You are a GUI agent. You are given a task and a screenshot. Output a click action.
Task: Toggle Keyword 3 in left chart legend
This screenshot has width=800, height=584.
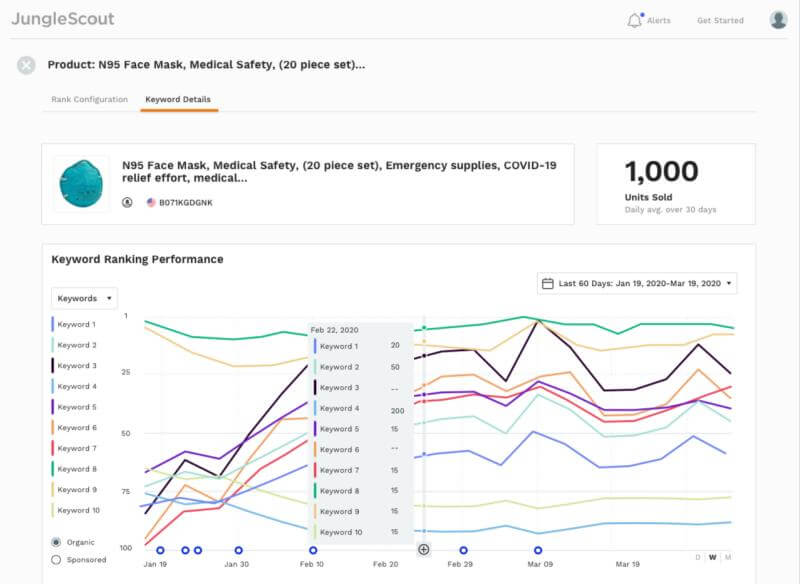pos(74,366)
